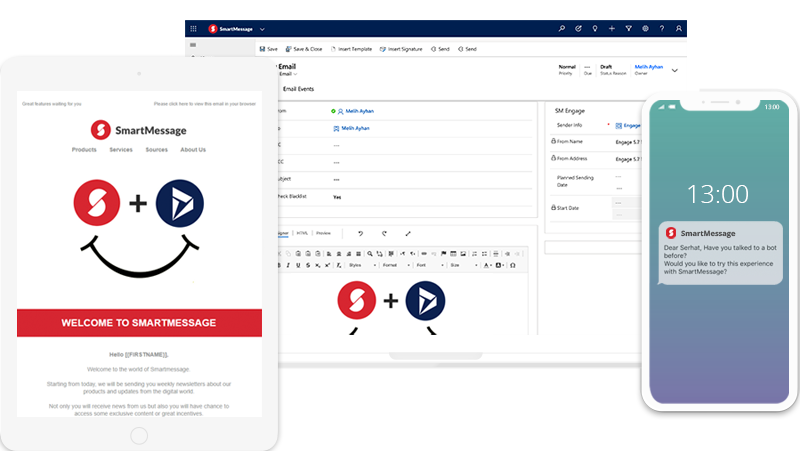Open the Font dropdown in the editor

(430, 265)
